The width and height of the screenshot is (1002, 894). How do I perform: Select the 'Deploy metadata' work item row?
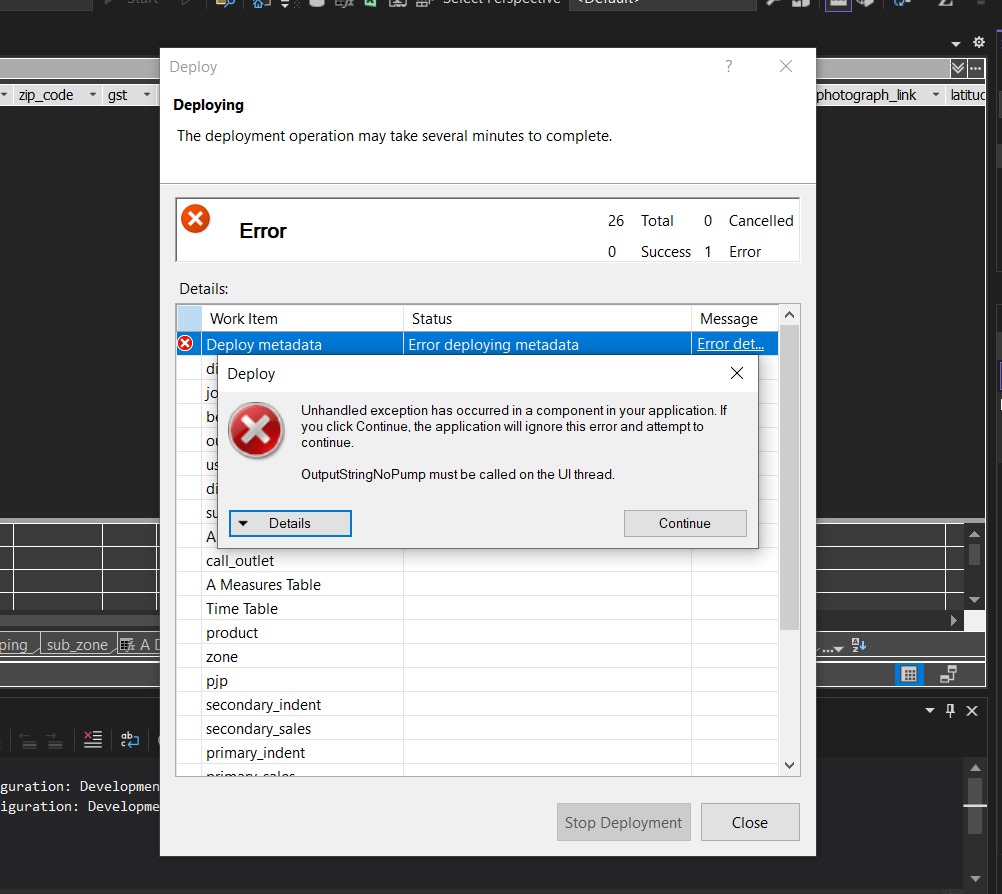point(477,344)
